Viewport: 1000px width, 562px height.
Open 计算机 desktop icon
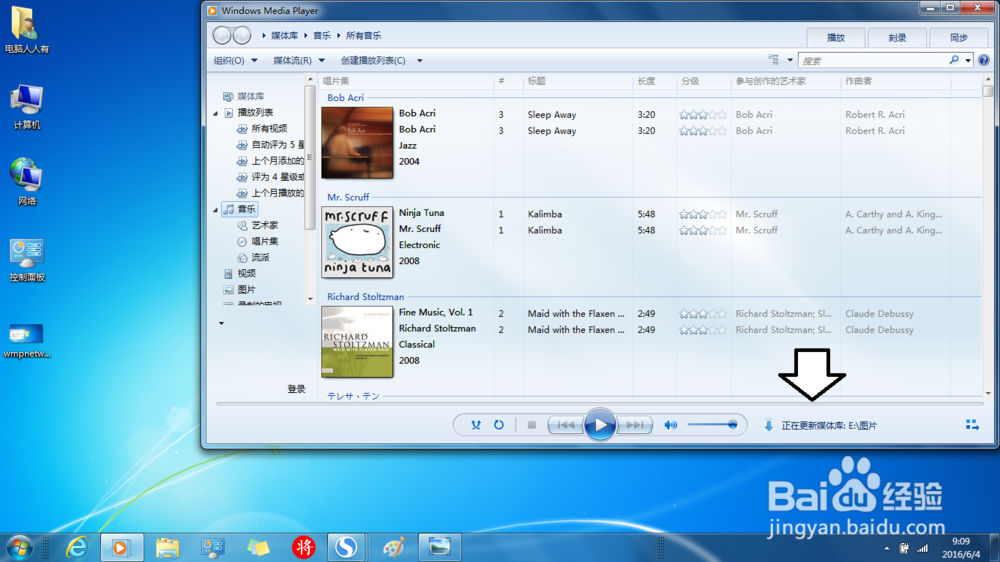point(27,107)
